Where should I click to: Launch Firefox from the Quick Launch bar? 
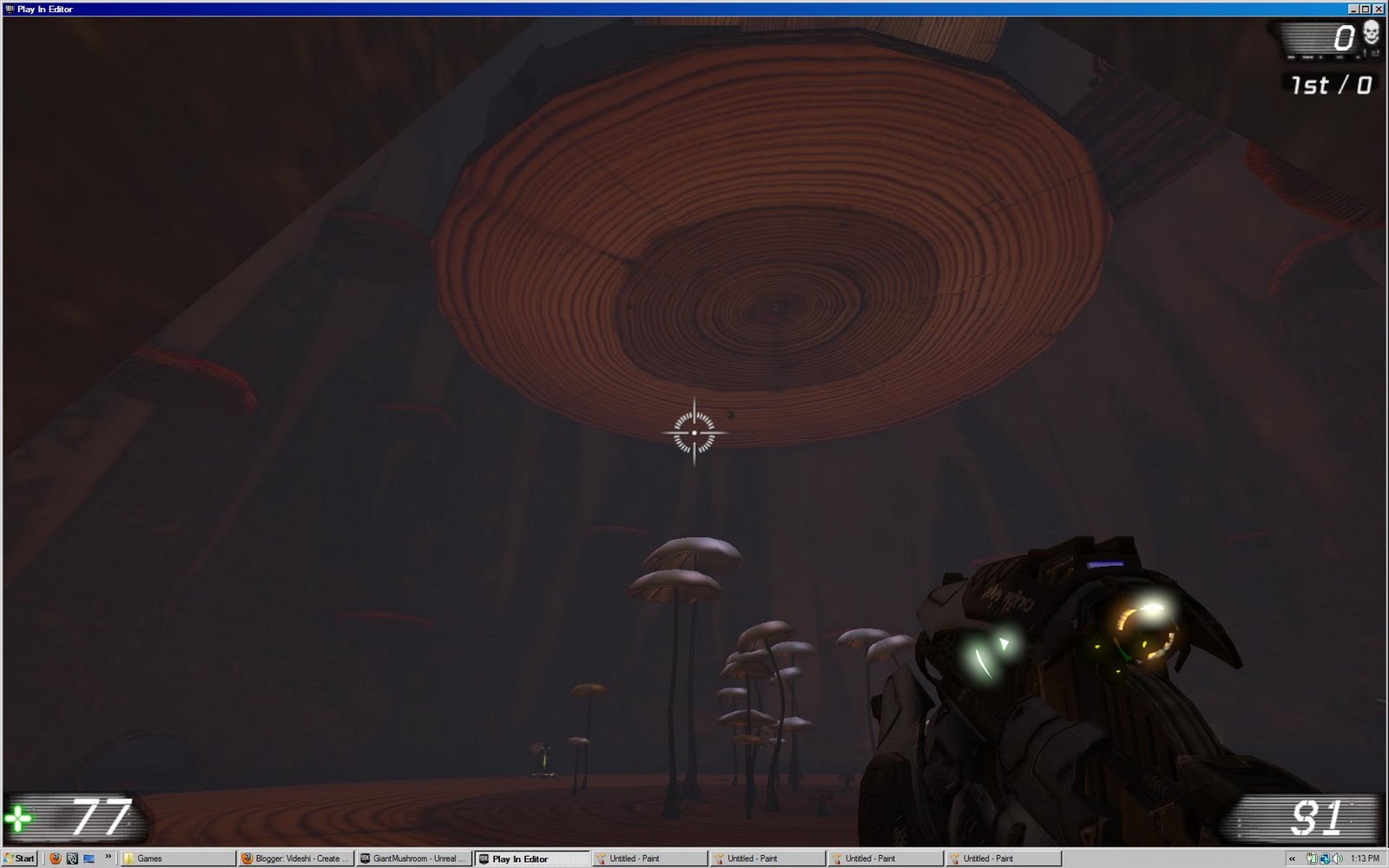(56, 858)
